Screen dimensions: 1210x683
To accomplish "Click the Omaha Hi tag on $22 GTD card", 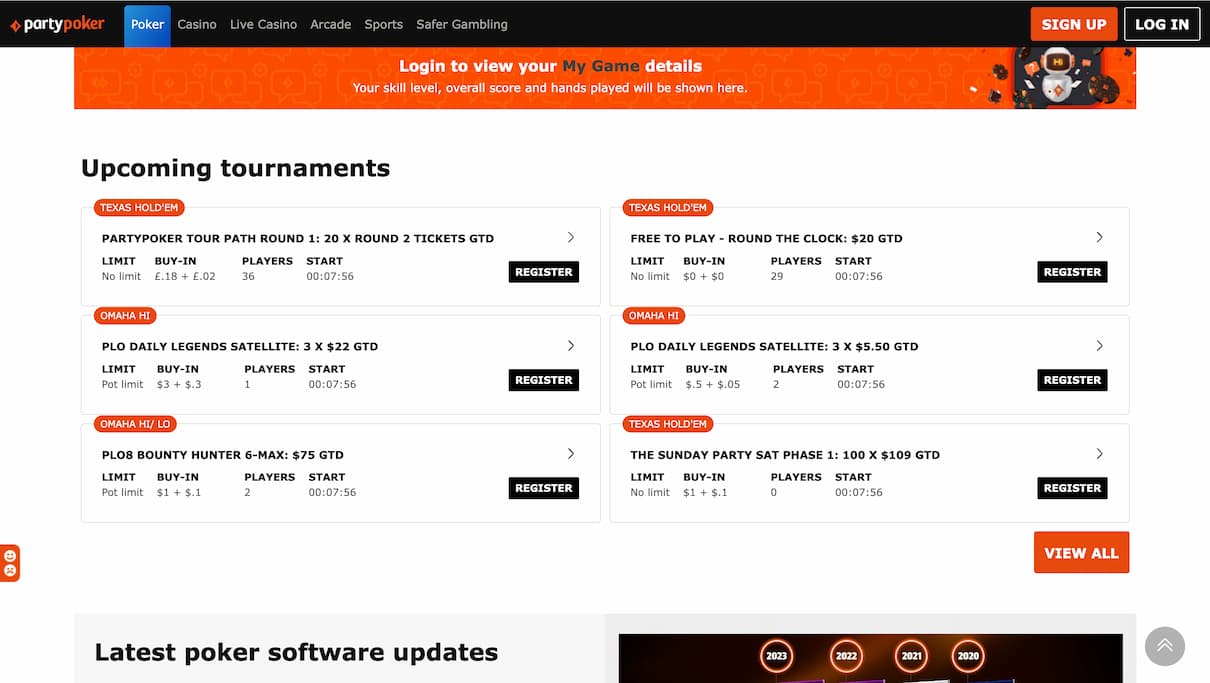I will [125, 316].
